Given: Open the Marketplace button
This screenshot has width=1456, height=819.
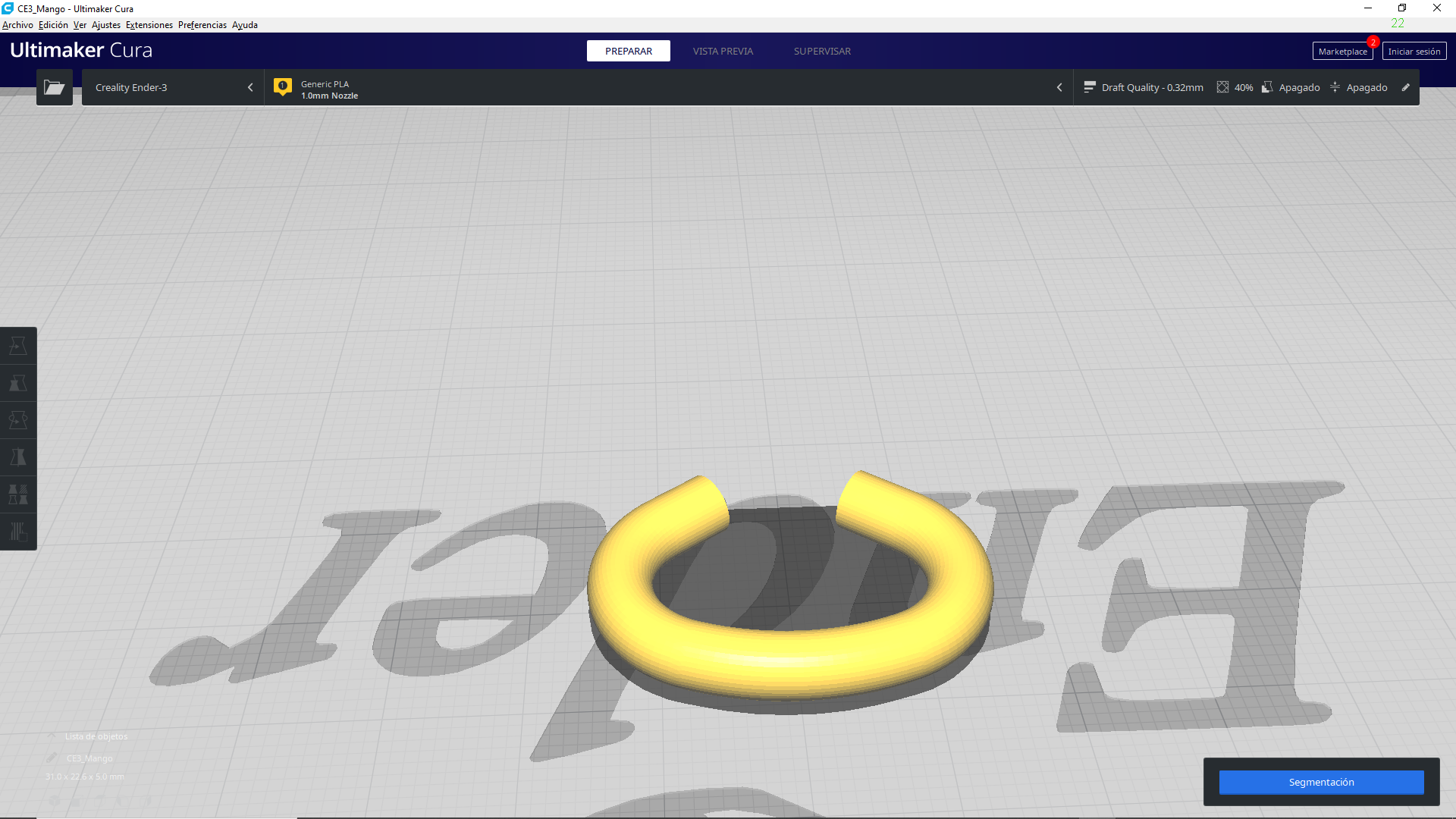Looking at the screenshot, I should (1341, 52).
